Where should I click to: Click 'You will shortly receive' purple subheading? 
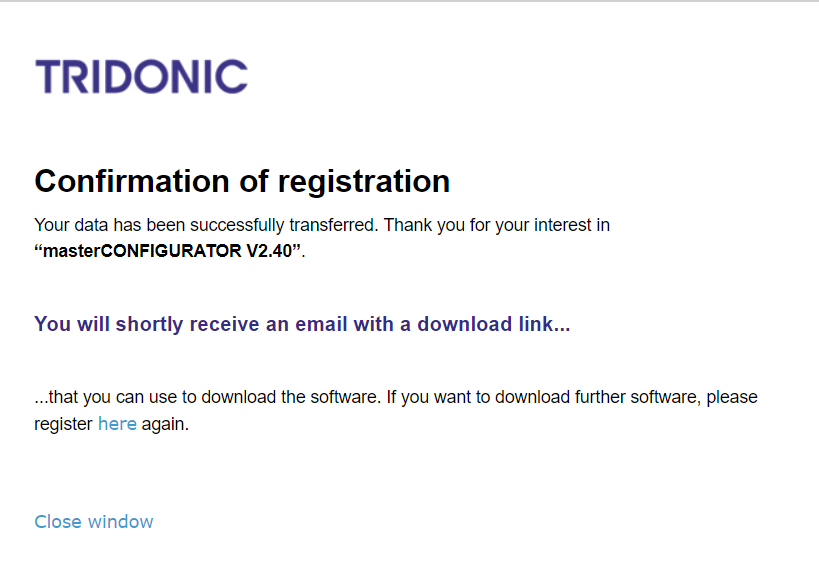point(302,324)
